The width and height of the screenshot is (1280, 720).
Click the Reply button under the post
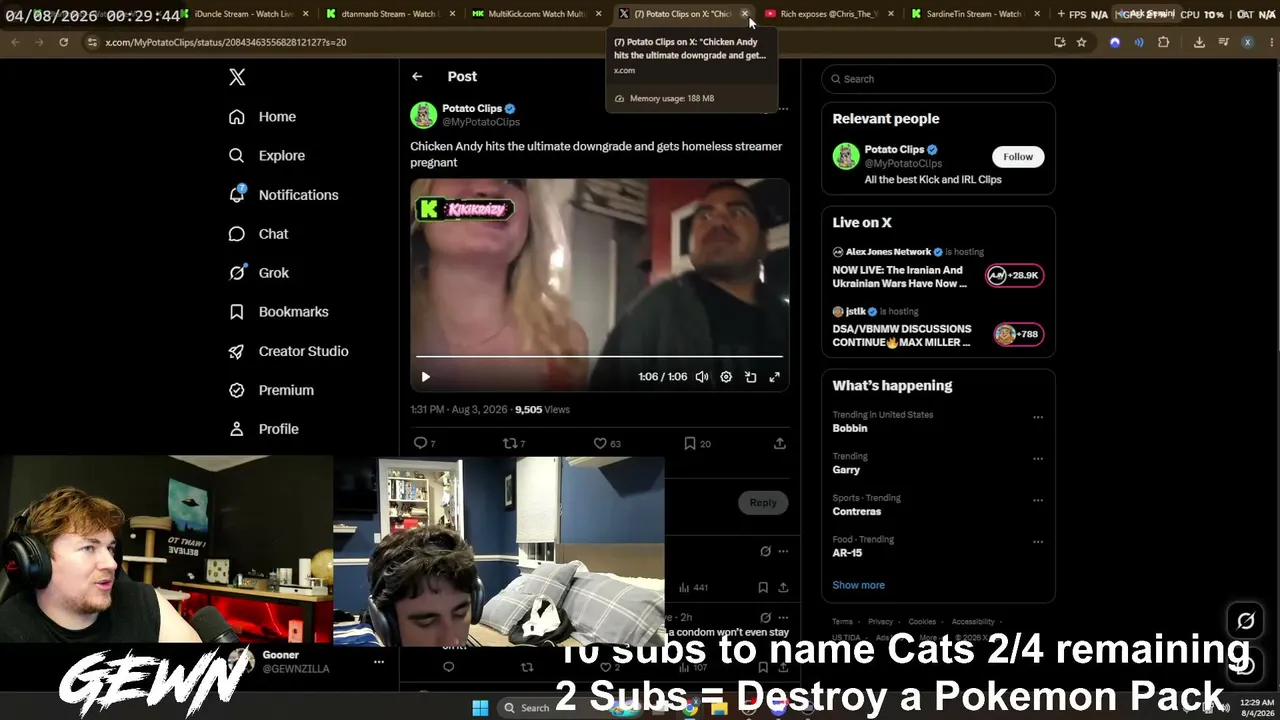tap(763, 502)
